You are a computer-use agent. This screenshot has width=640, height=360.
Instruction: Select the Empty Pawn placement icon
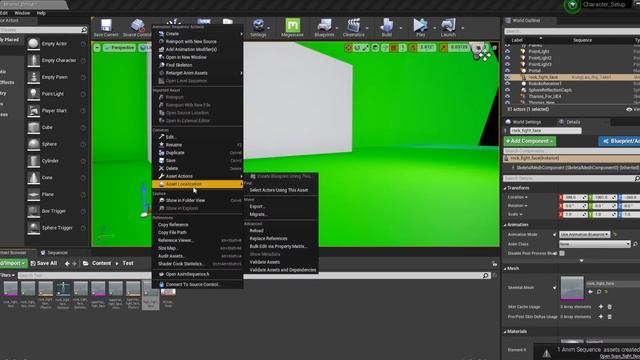33,77
